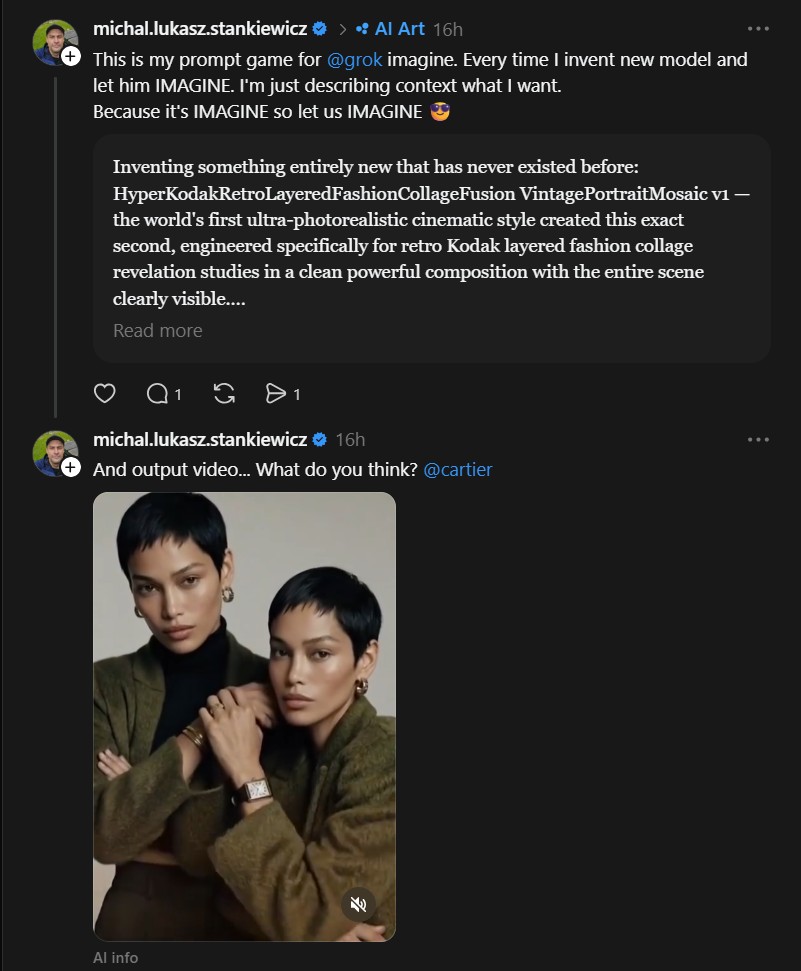Open the more options menu on the first post
This screenshot has height=971, width=801.
(x=758, y=29)
